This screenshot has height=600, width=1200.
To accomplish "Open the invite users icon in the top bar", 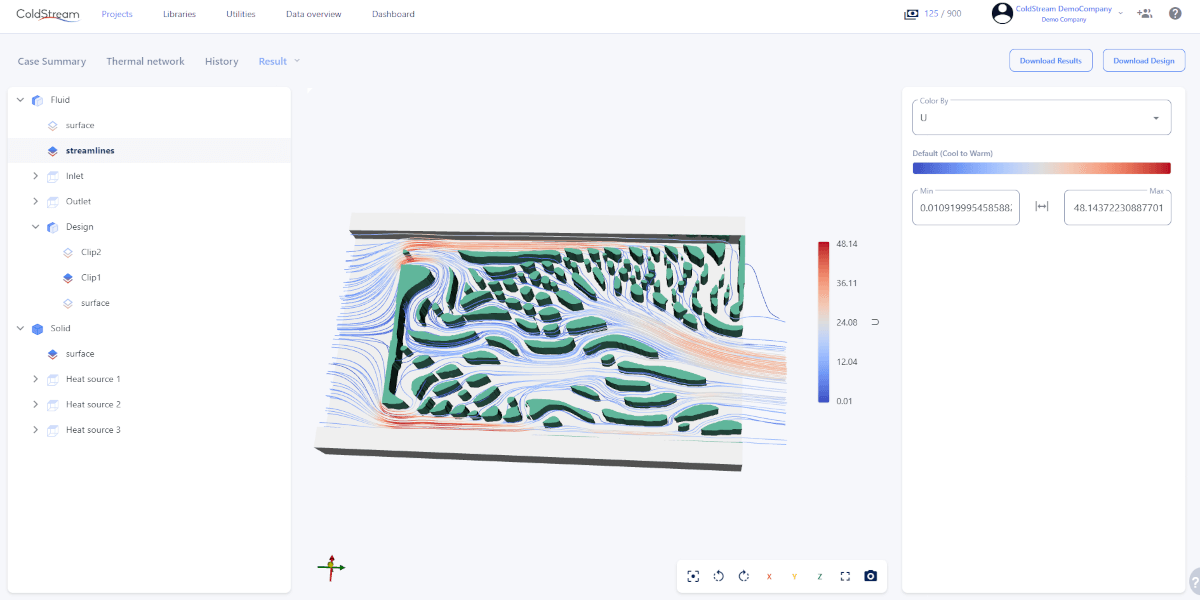I will (x=1145, y=13).
